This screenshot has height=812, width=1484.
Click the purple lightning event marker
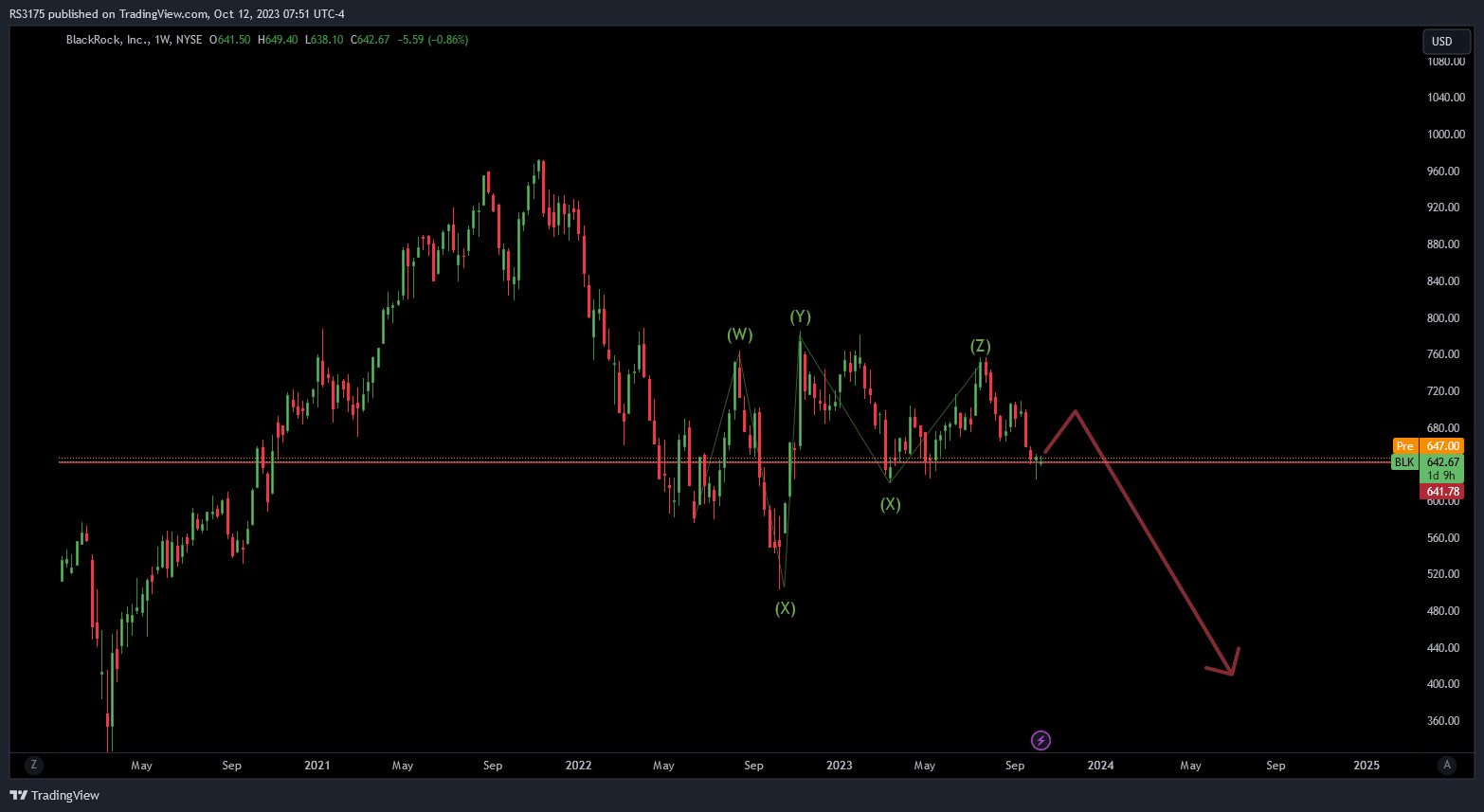pos(1041,740)
